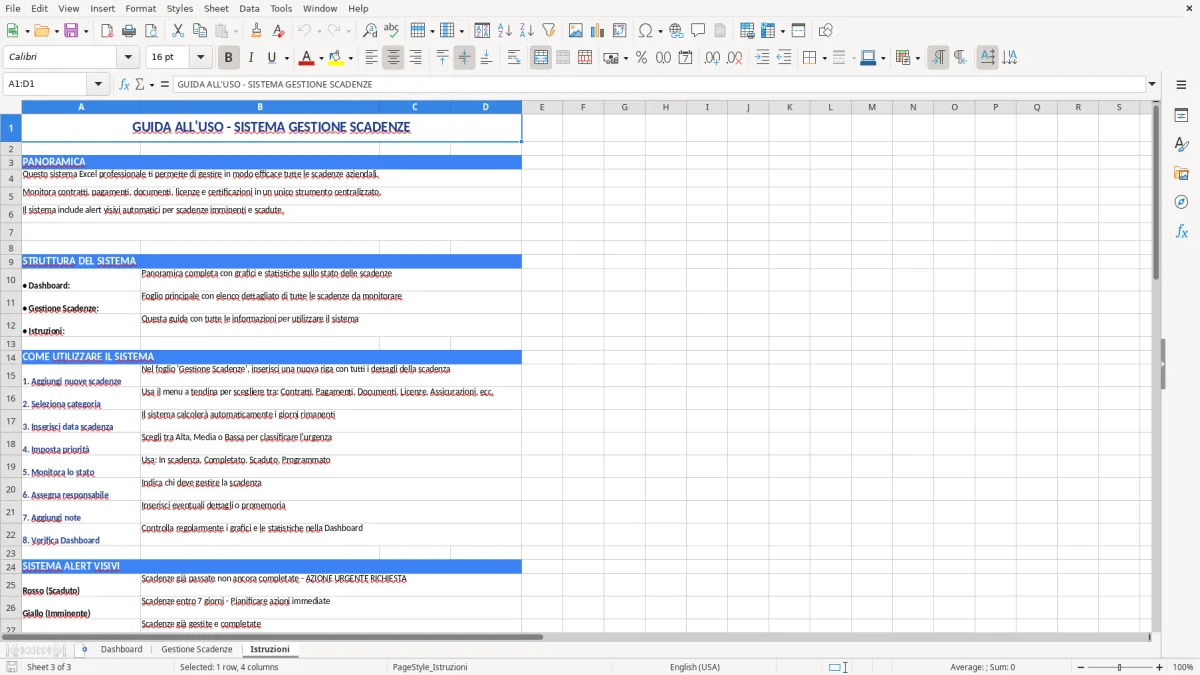
Task: Toggle Align Left
Action: 371,58
